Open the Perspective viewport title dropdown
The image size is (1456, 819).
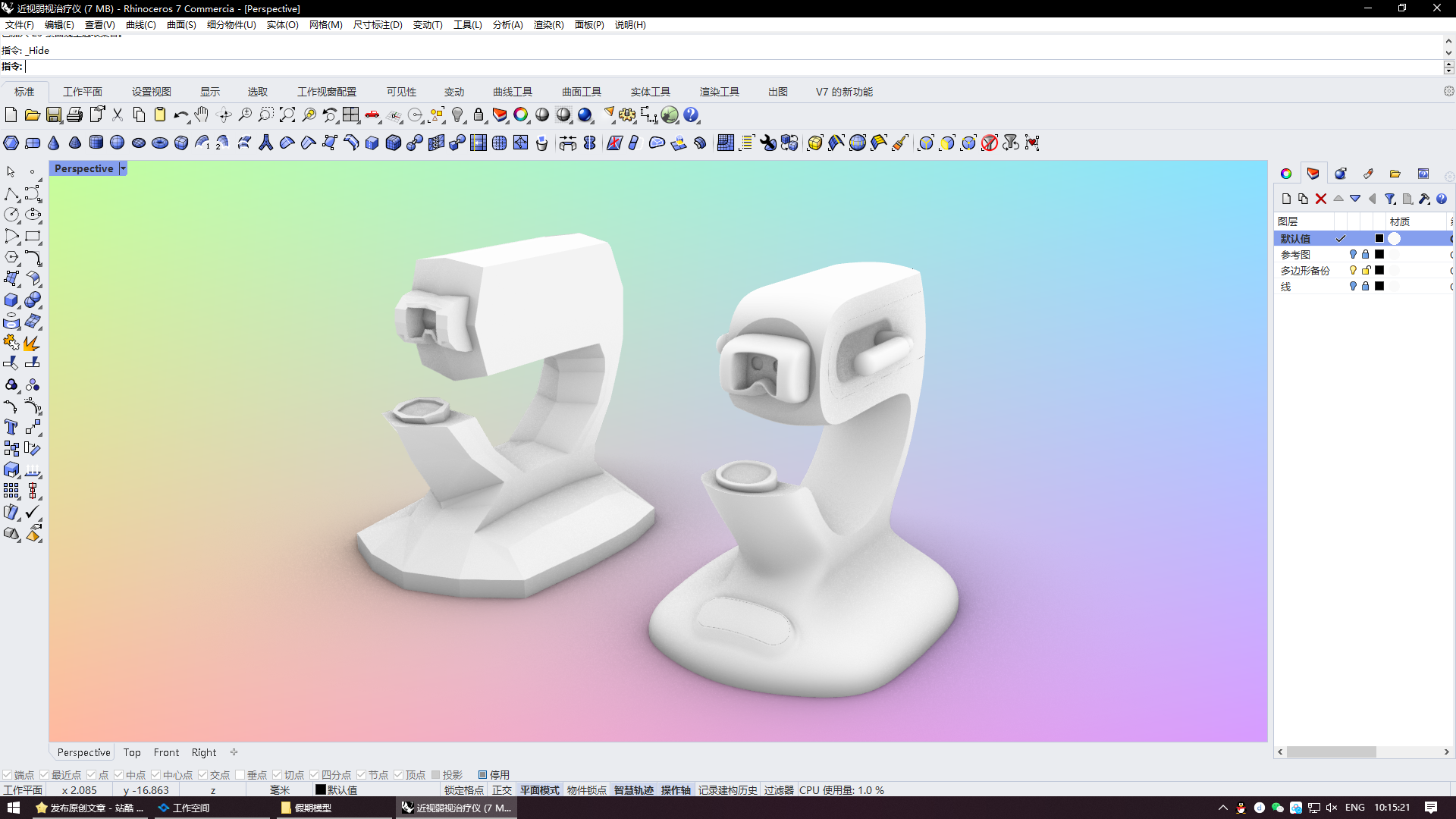tap(123, 168)
